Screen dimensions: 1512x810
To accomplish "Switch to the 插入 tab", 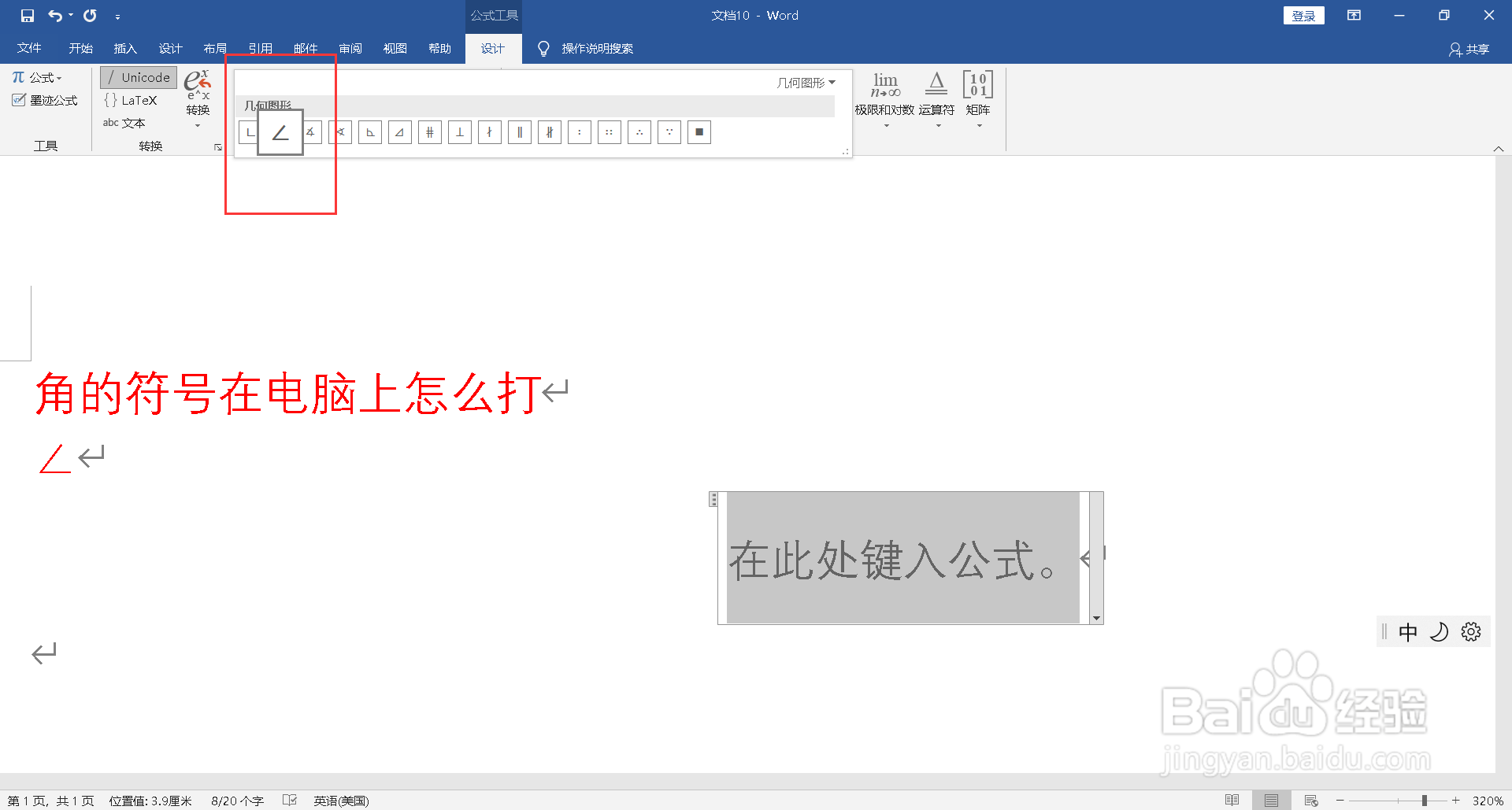I will [x=125, y=48].
